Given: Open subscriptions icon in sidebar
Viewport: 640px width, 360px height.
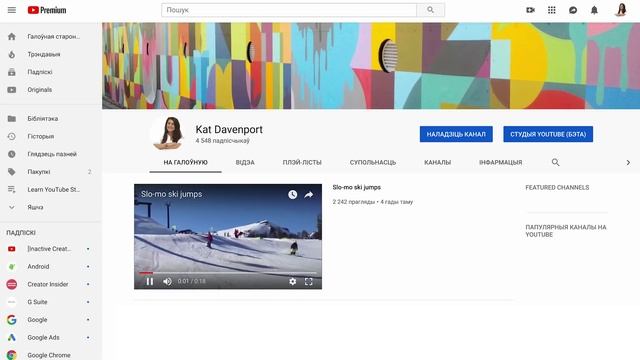Looking at the screenshot, I should click(12, 72).
